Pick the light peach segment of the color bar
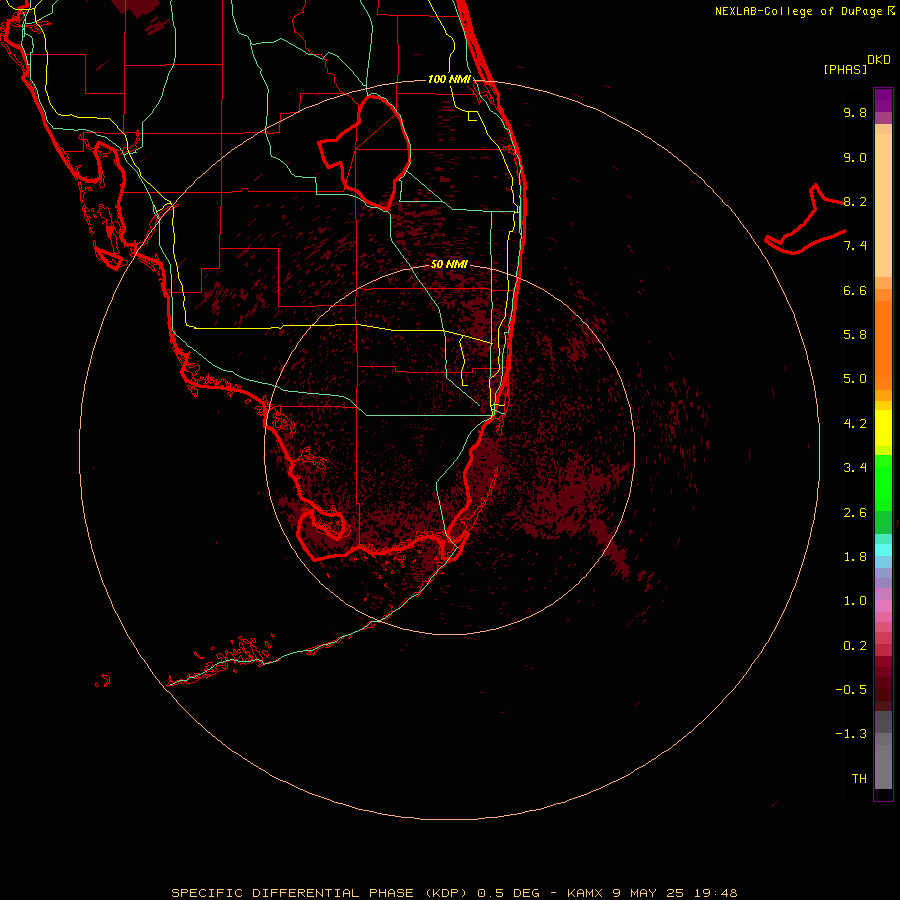The height and width of the screenshot is (900, 900). pos(883,205)
